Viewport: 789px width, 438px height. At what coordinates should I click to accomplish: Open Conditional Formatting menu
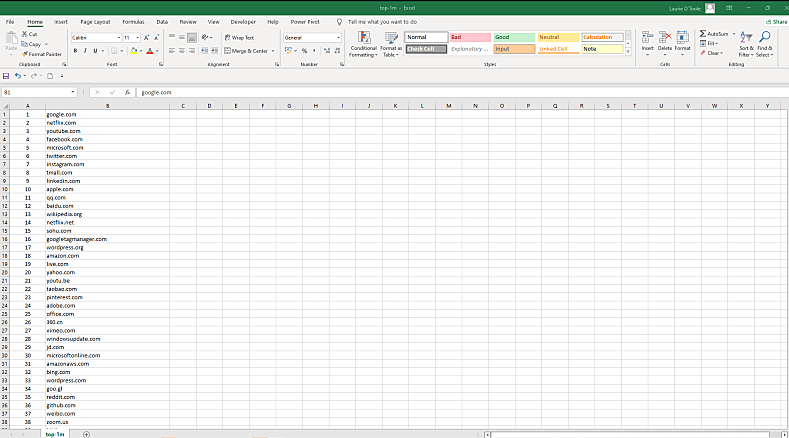[363, 44]
